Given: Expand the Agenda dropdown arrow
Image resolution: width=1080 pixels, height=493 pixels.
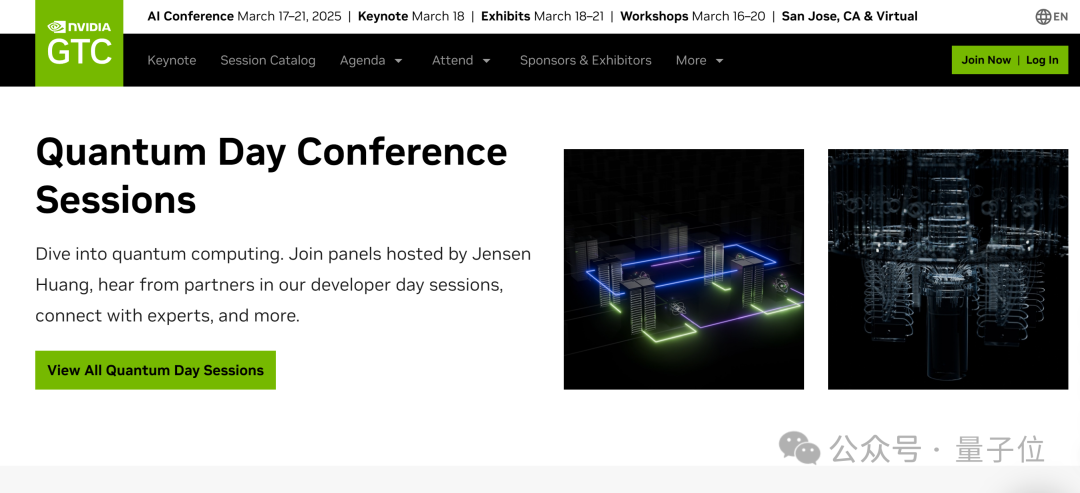Looking at the screenshot, I should pyautogui.click(x=398, y=61).
